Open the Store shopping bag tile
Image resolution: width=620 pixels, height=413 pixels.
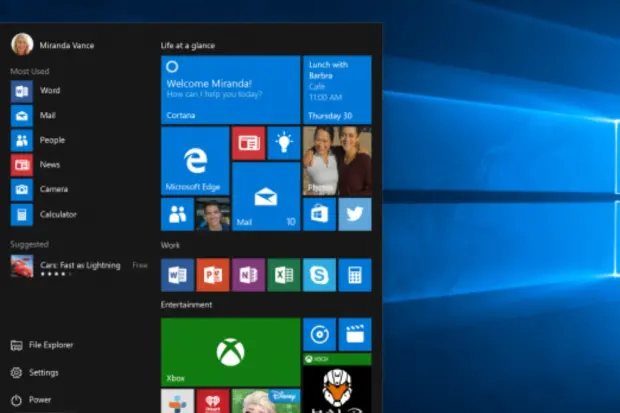click(319, 214)
